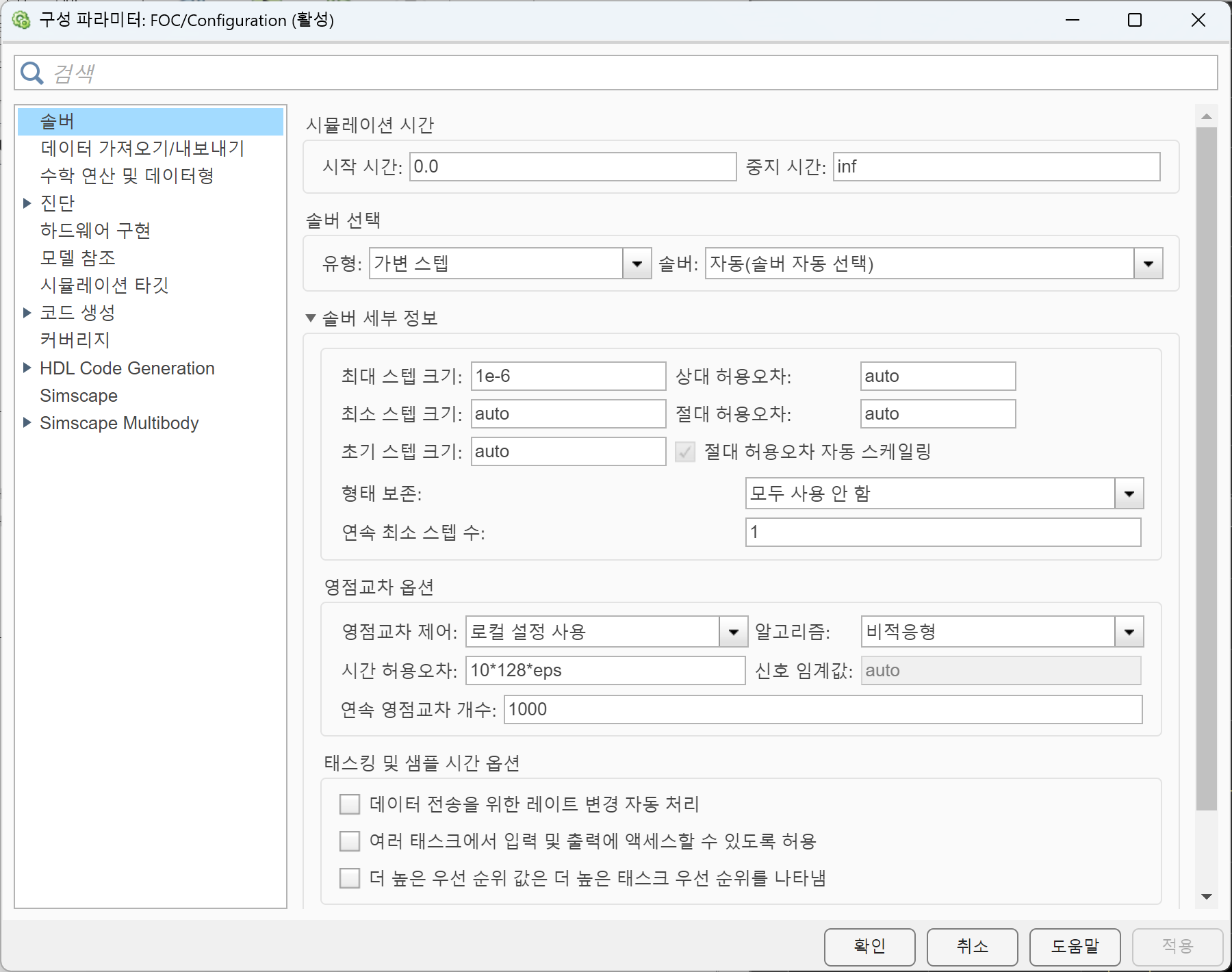Screen dimensions: 1232x972
Task: Select 진단 in the category tree
Action: tap(57, 203)
